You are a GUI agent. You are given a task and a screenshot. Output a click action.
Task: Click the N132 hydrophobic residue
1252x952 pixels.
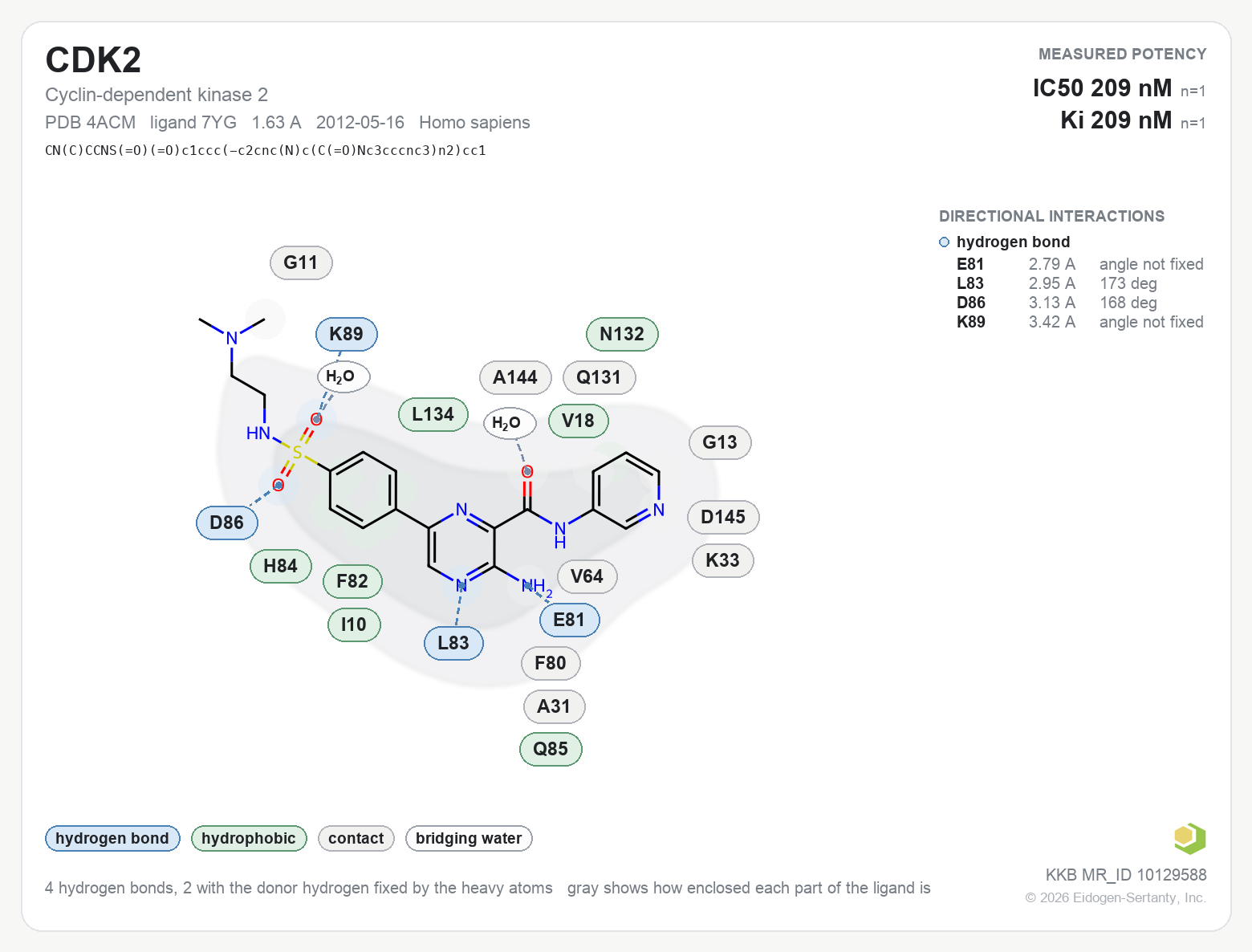622,334
